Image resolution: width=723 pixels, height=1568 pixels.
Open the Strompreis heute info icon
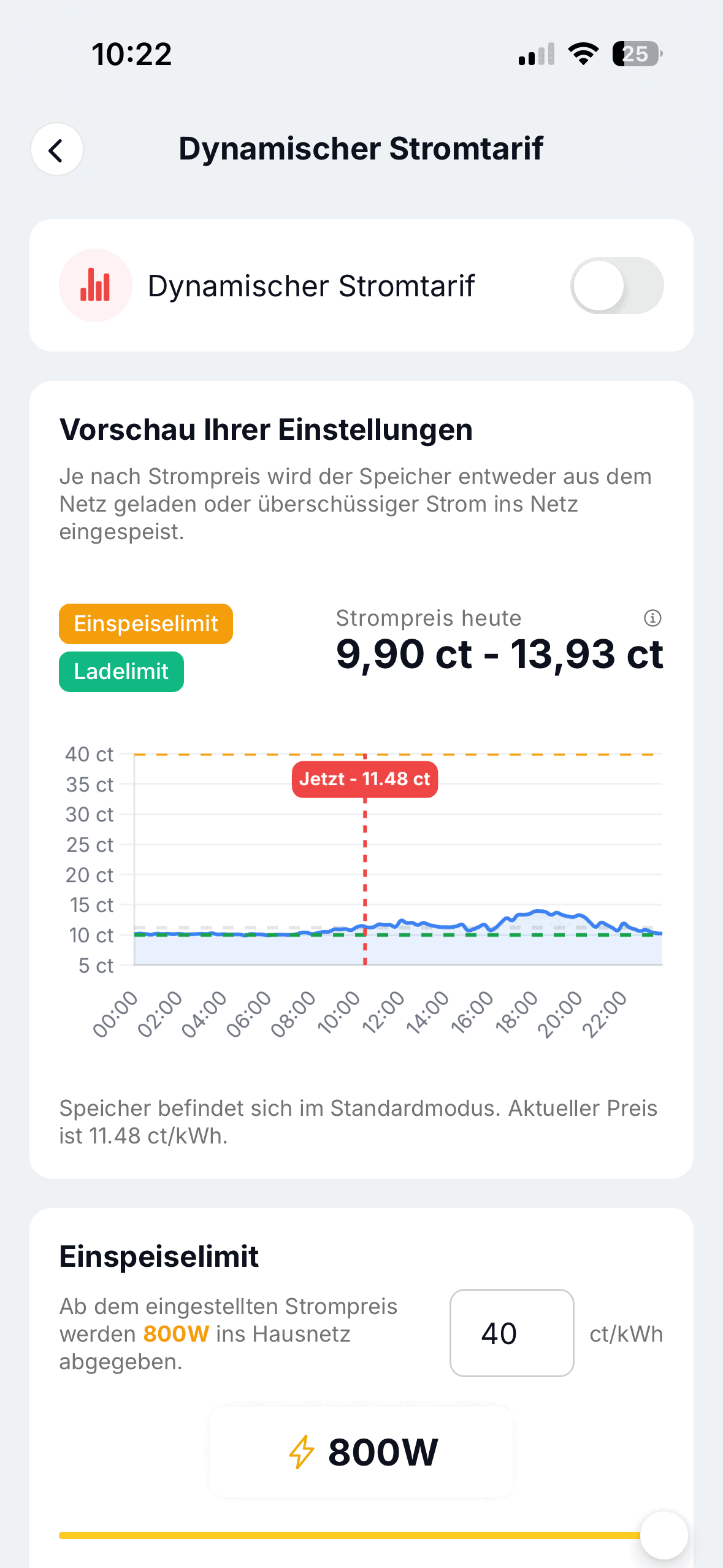tap(652, 618)
